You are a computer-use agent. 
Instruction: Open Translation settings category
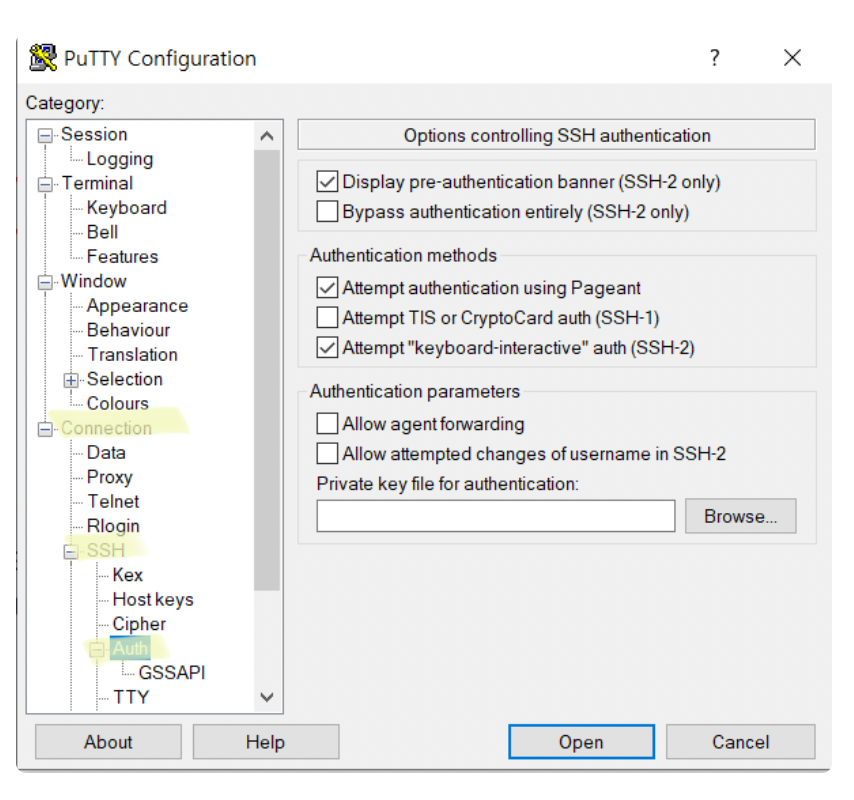point(132,355)
